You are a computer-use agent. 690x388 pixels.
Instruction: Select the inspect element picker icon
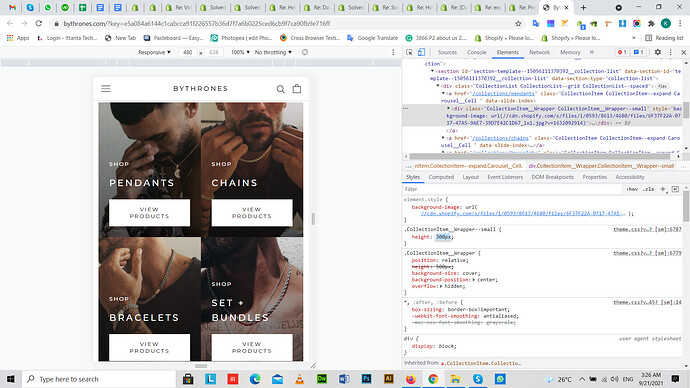point(409,52)
